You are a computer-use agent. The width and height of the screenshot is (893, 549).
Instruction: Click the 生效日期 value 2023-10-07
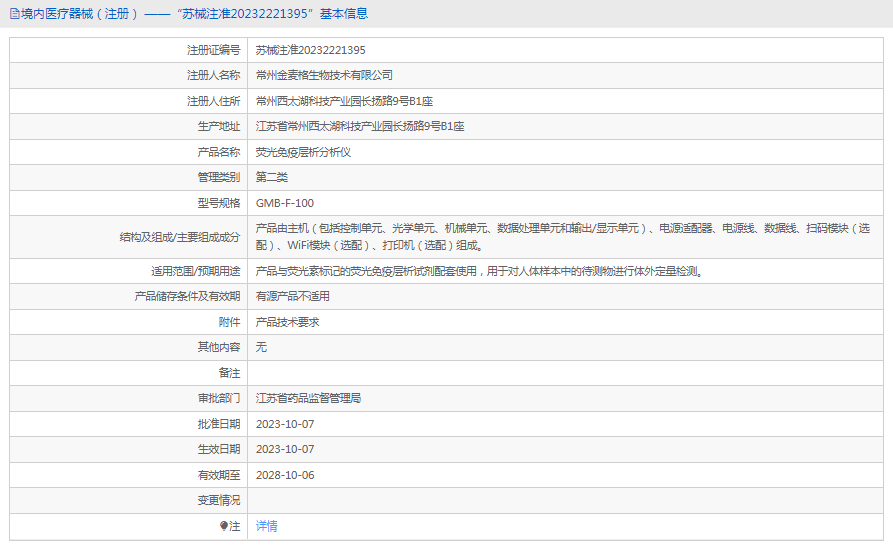coord(285,449)
